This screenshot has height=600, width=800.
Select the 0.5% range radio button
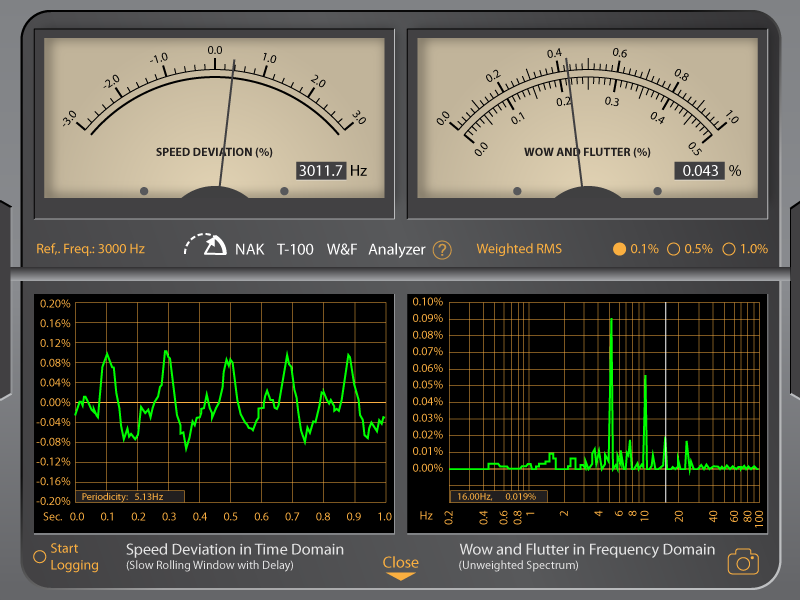click(673, 249)
